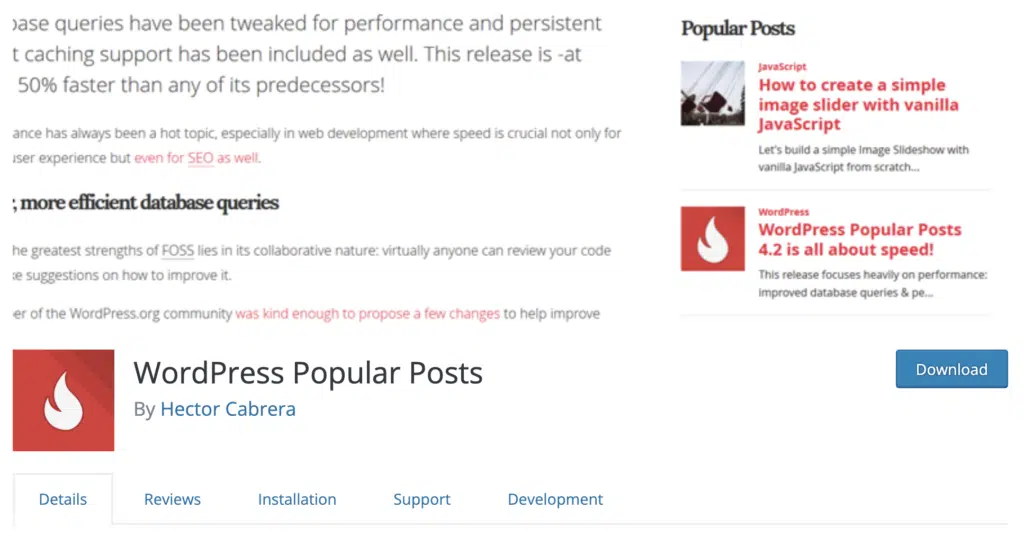Click the WordPress Popular Posts flame plugin icon
The width and height of the screenshot is (1024, 536).
(x=63, y=400)
